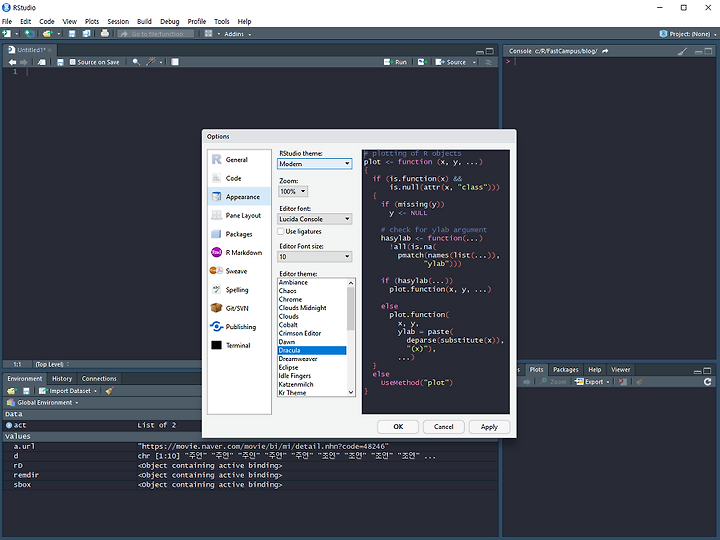
Task: Choose Cobalt in Editor theme list
Action: tap(312, 325)
